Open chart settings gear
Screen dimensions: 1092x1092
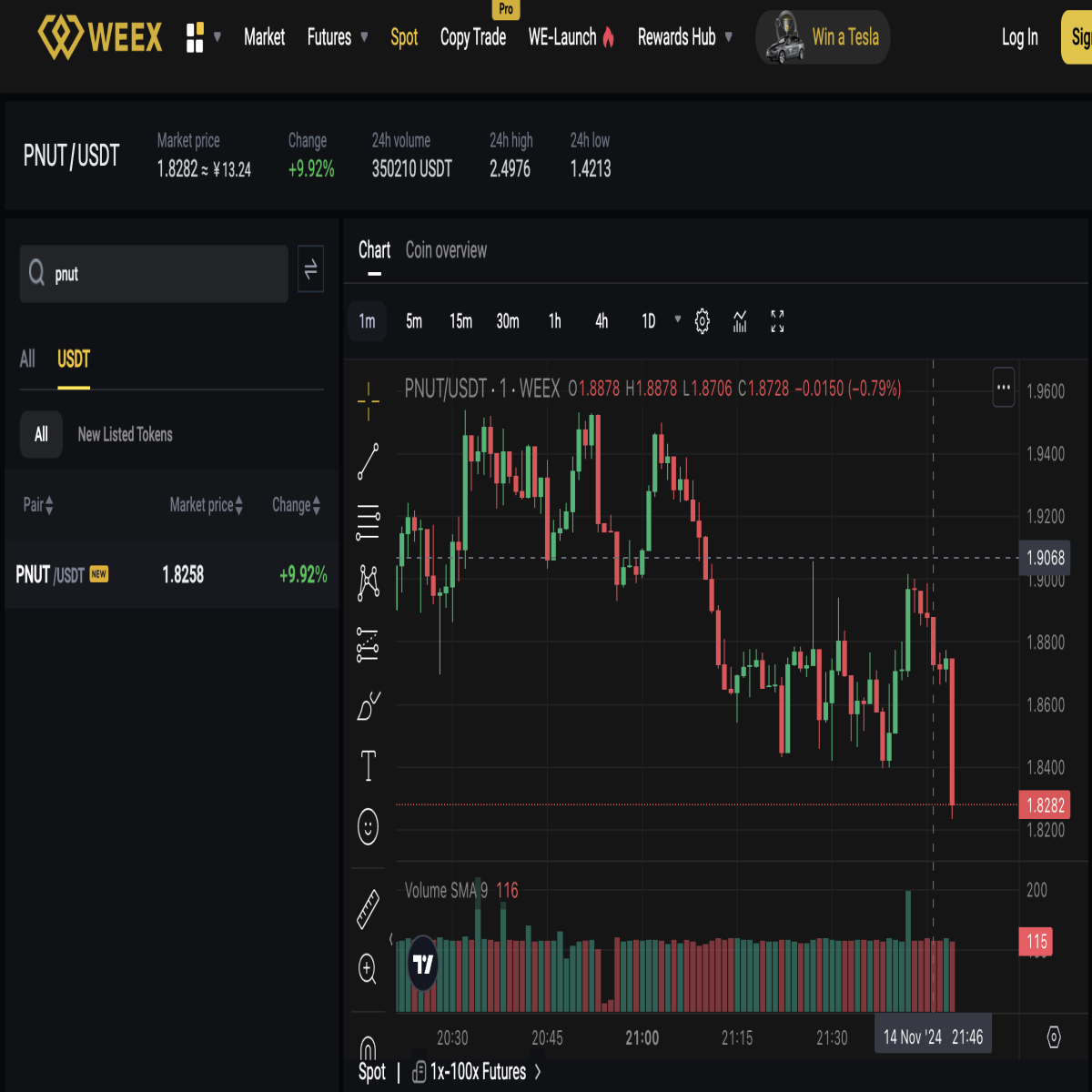(703, 321)
